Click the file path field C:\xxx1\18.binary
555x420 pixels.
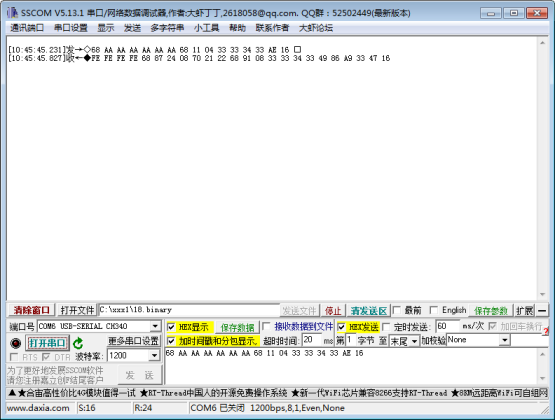189,310
